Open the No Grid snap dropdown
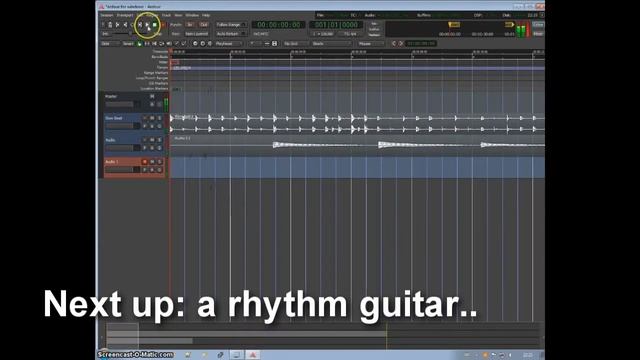 click(x=296, y=44)
